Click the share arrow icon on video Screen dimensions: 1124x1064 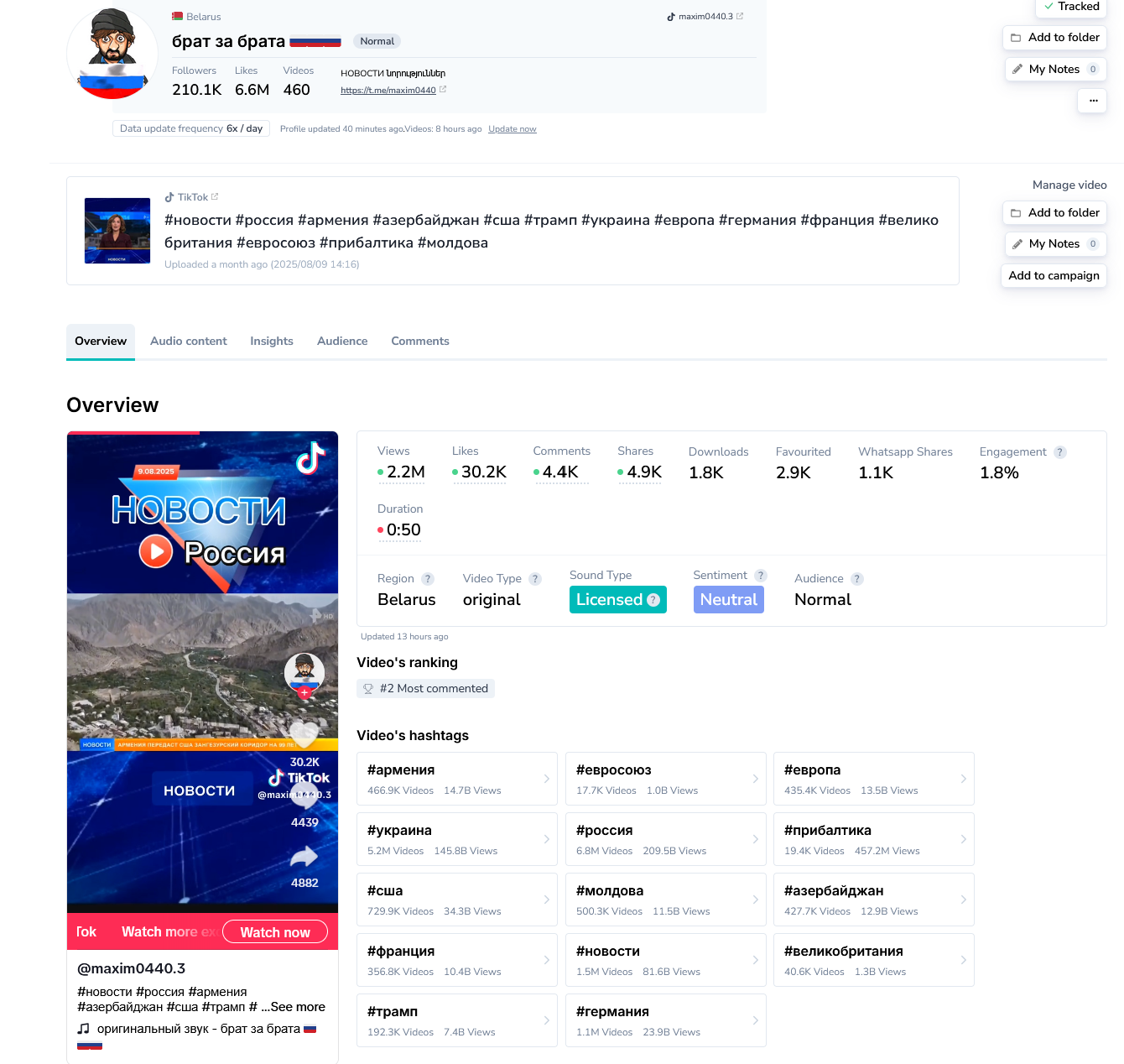304,857
